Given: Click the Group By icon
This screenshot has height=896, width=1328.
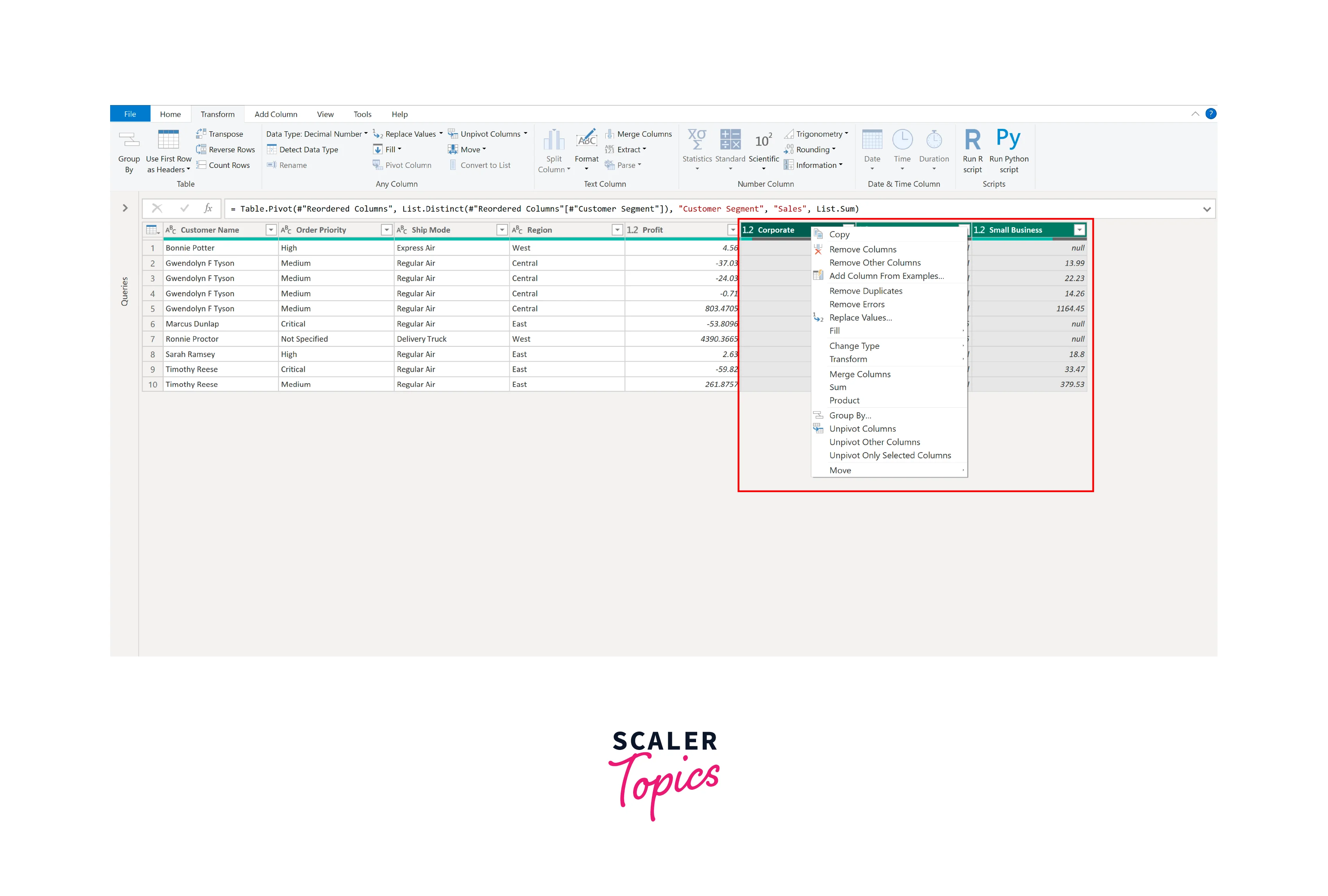Looking at the screenshot, I should (129, 139).
